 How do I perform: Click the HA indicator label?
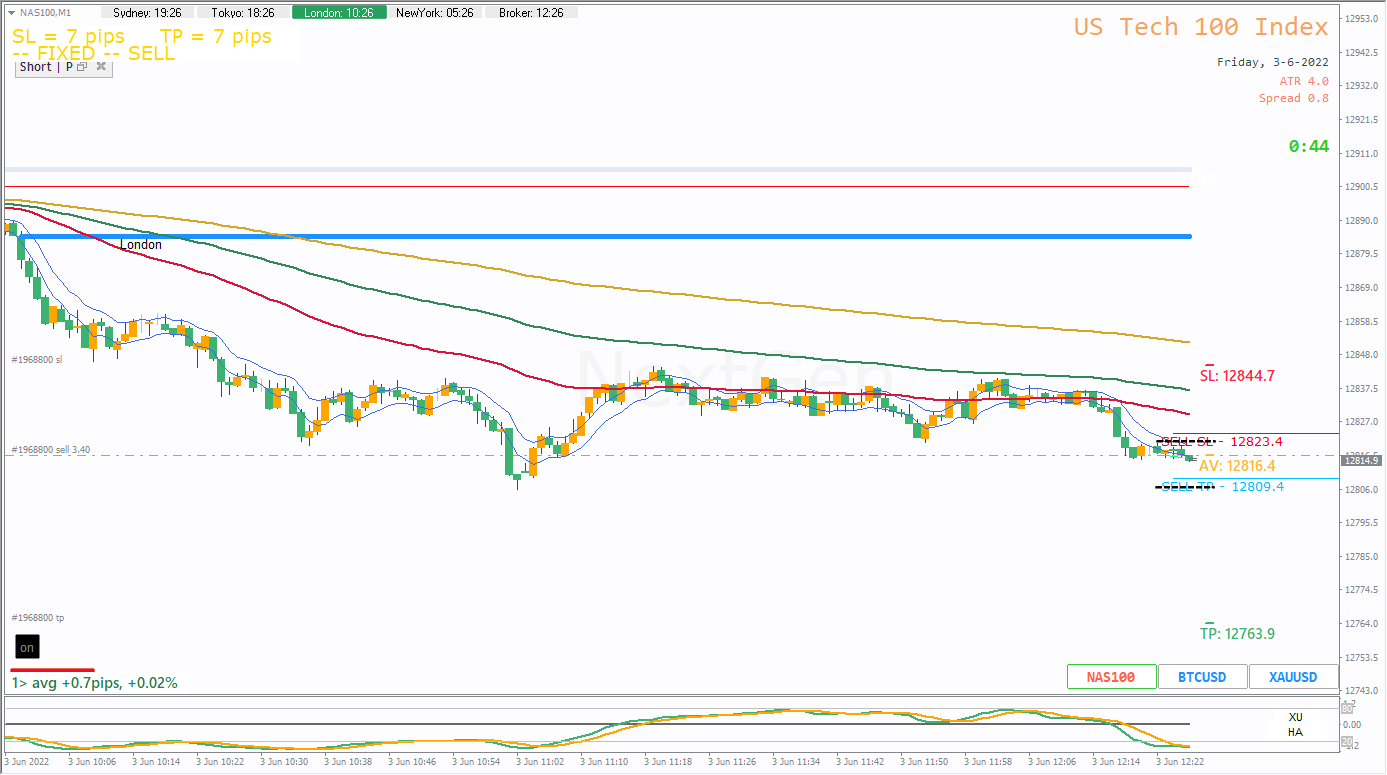point(1296,732)
